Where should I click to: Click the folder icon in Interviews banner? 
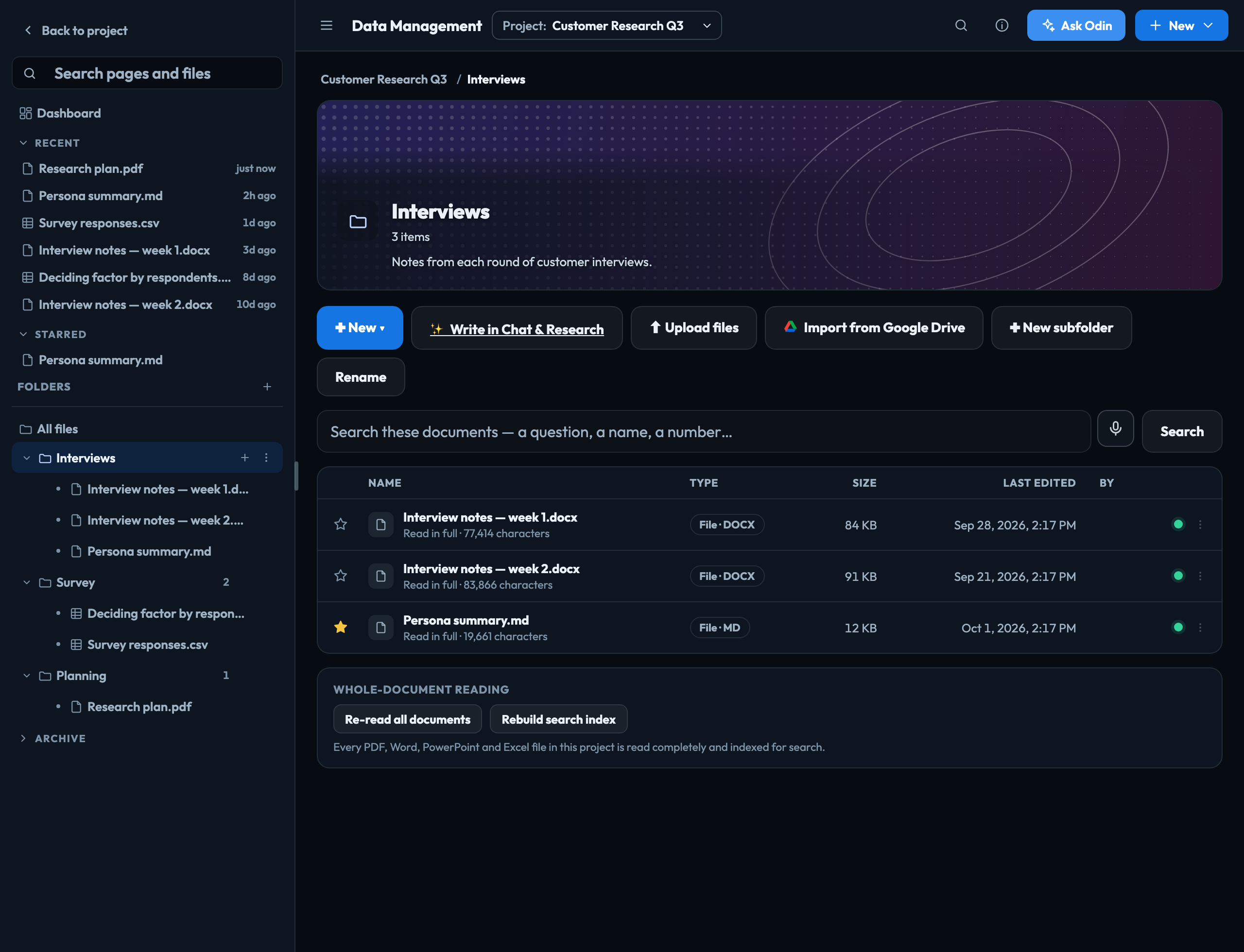358,221
